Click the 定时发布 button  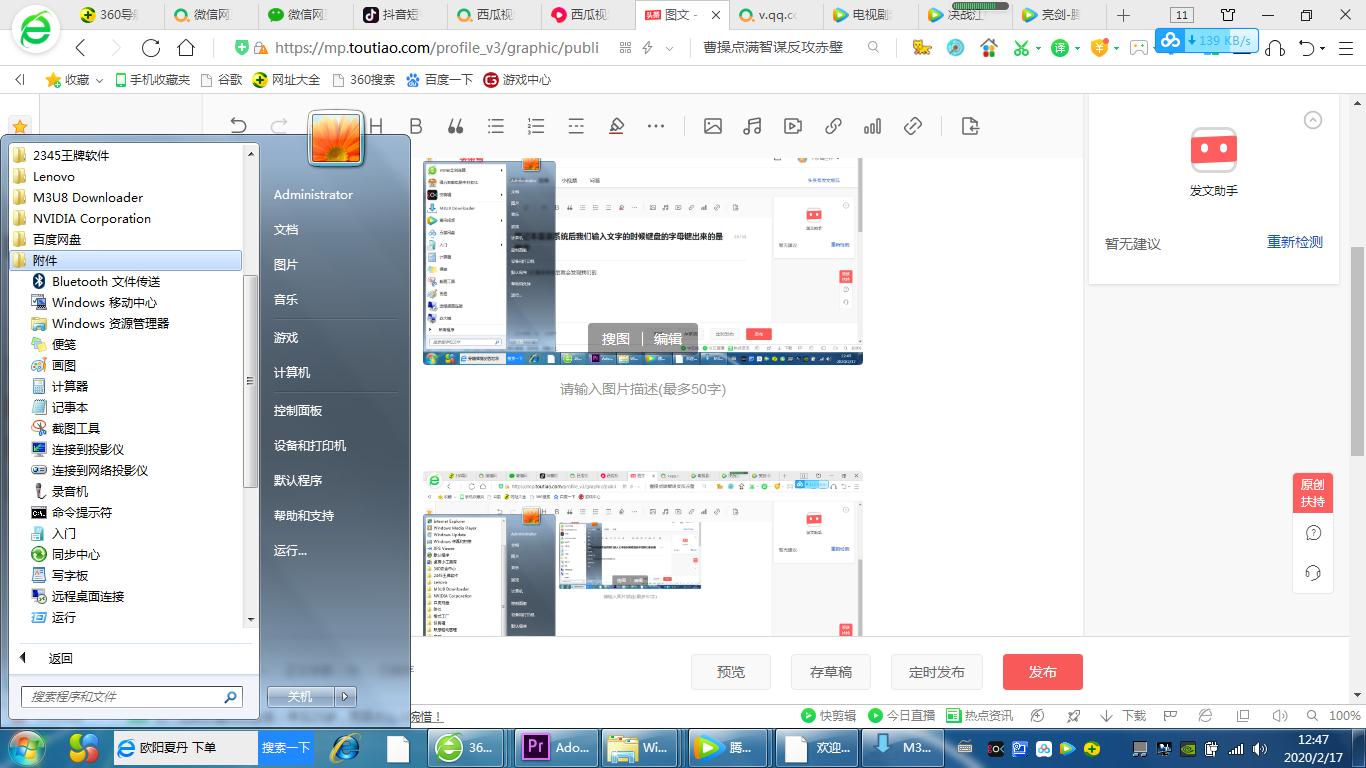937,672
